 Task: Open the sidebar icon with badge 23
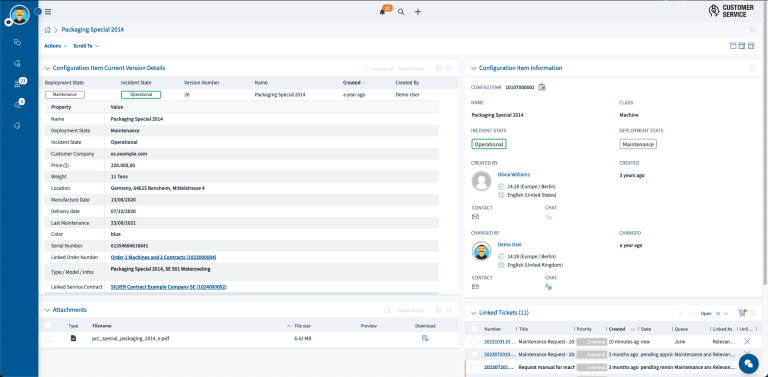(18, 84)
